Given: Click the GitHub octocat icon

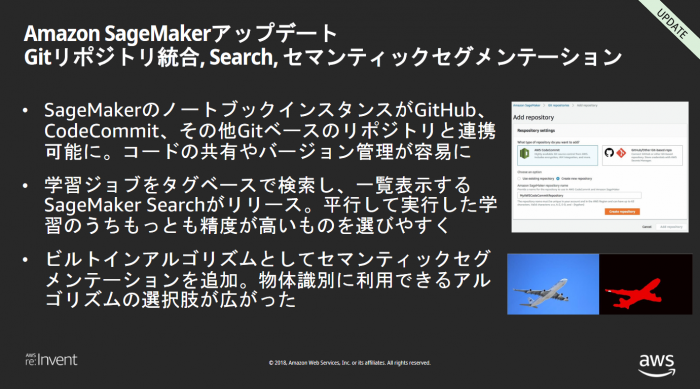Looking at the screenshot, I should 609,152.
